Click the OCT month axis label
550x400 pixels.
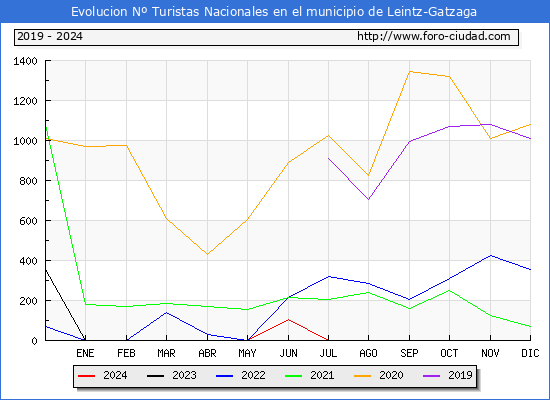coord(449,353)
